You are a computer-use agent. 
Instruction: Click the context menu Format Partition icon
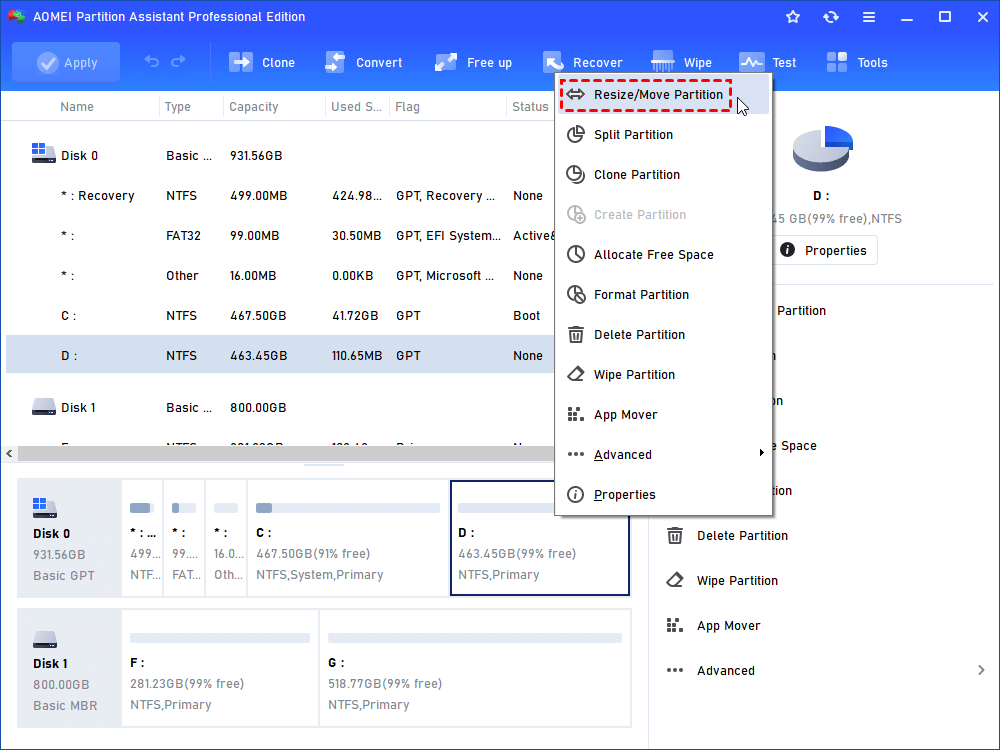tap(576, 294)
